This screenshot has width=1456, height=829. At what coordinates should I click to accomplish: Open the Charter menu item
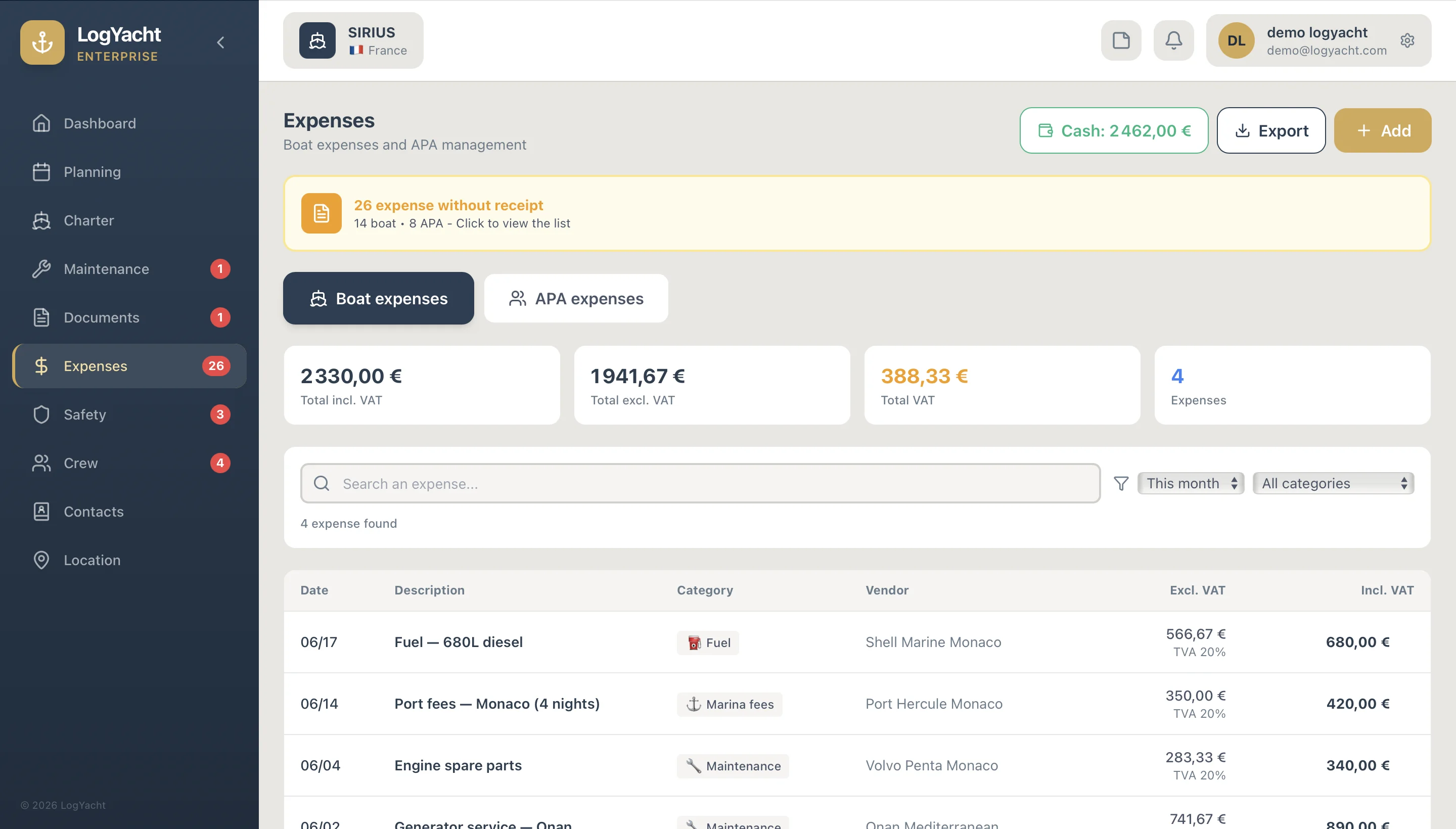pos(129,220)
